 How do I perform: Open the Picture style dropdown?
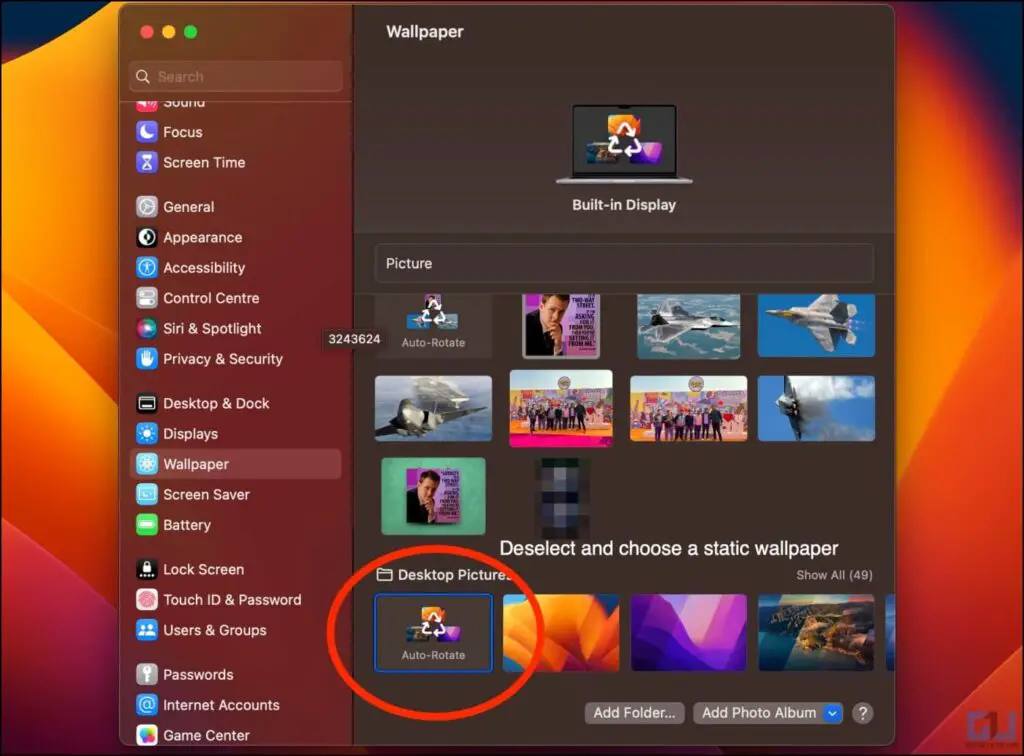tap(624, 263)
